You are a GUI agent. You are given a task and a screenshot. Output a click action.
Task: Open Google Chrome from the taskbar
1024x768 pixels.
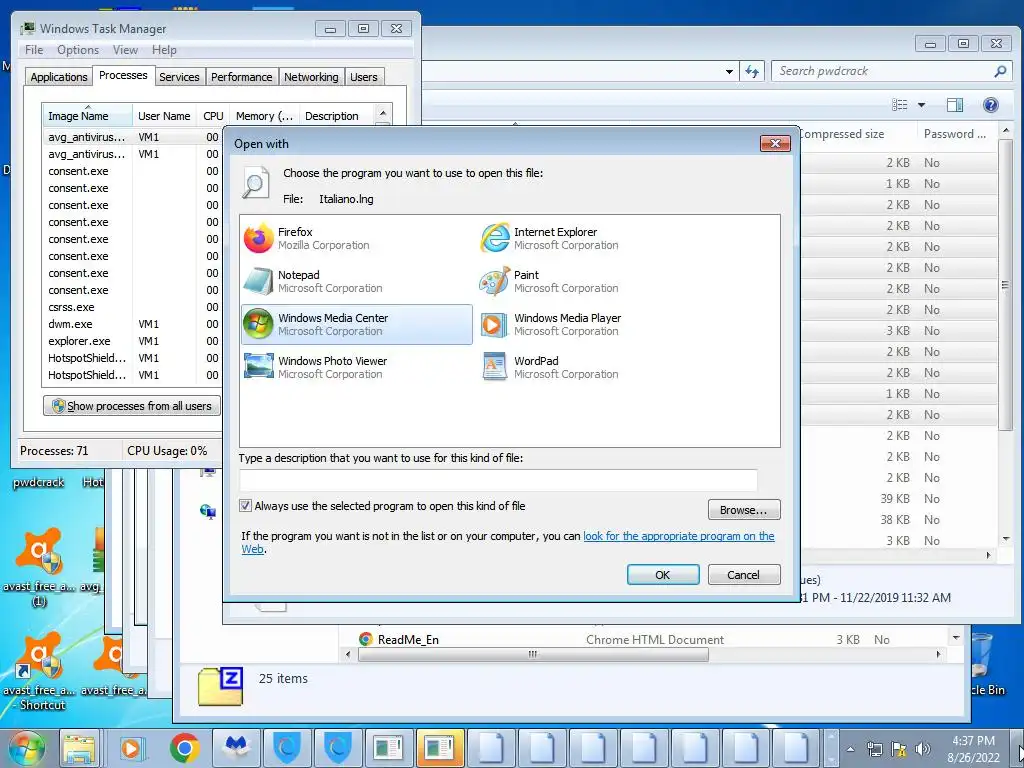click(x=184, y=748)
